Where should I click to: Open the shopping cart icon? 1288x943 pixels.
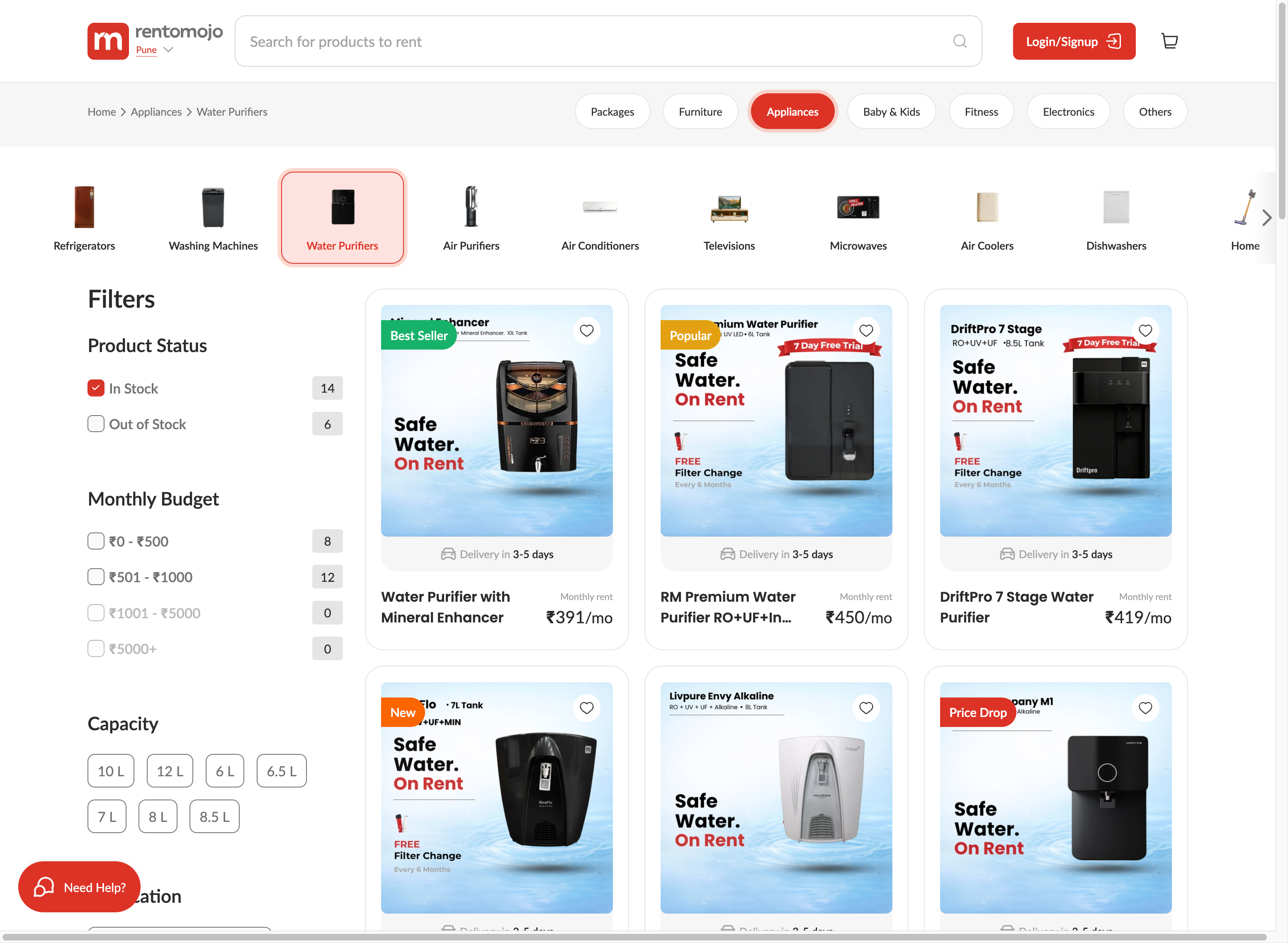[x=1169, y=41]
